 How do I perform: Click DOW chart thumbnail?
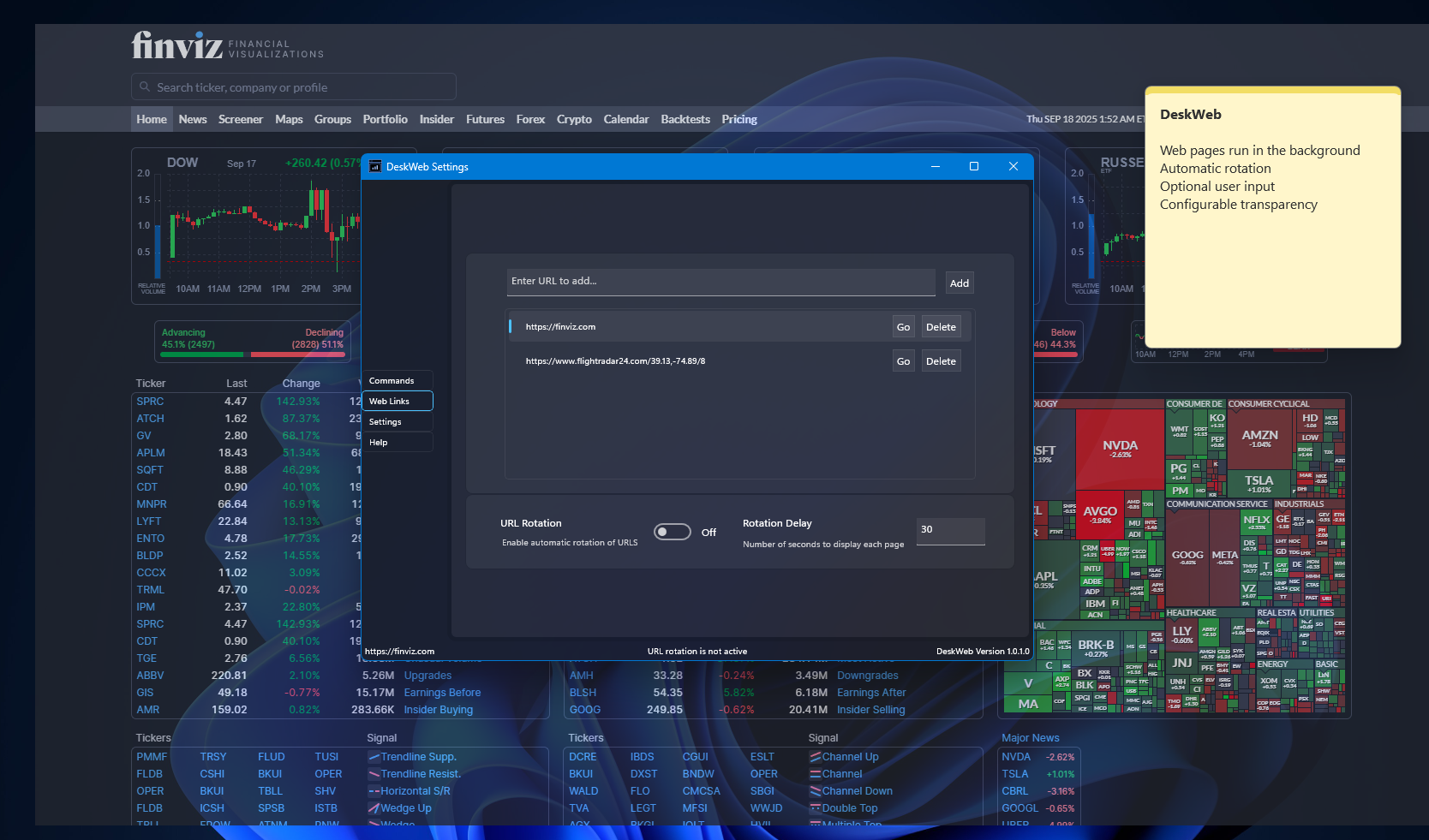(247, 226)
